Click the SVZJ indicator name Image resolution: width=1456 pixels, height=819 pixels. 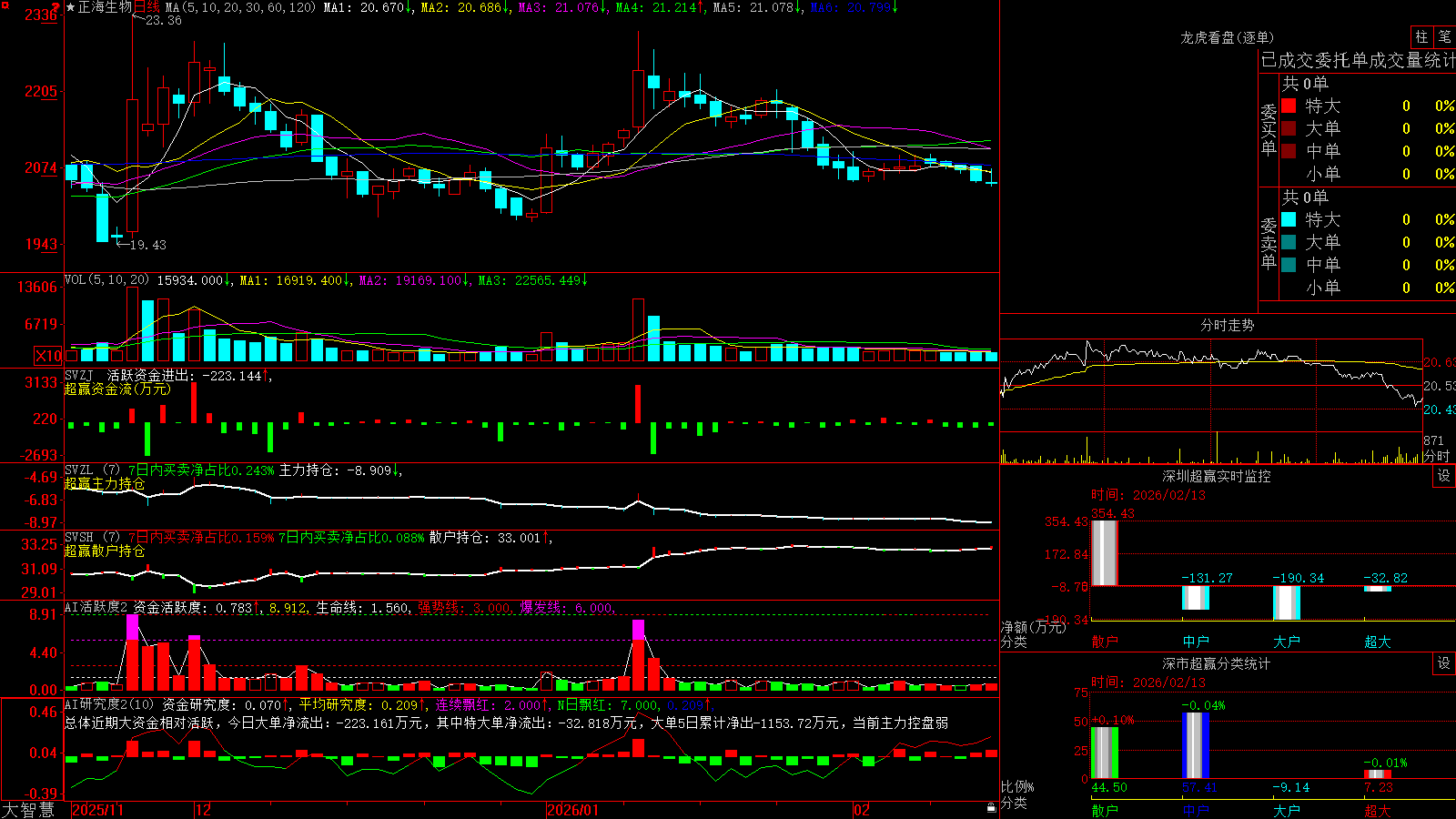point(79,375)
